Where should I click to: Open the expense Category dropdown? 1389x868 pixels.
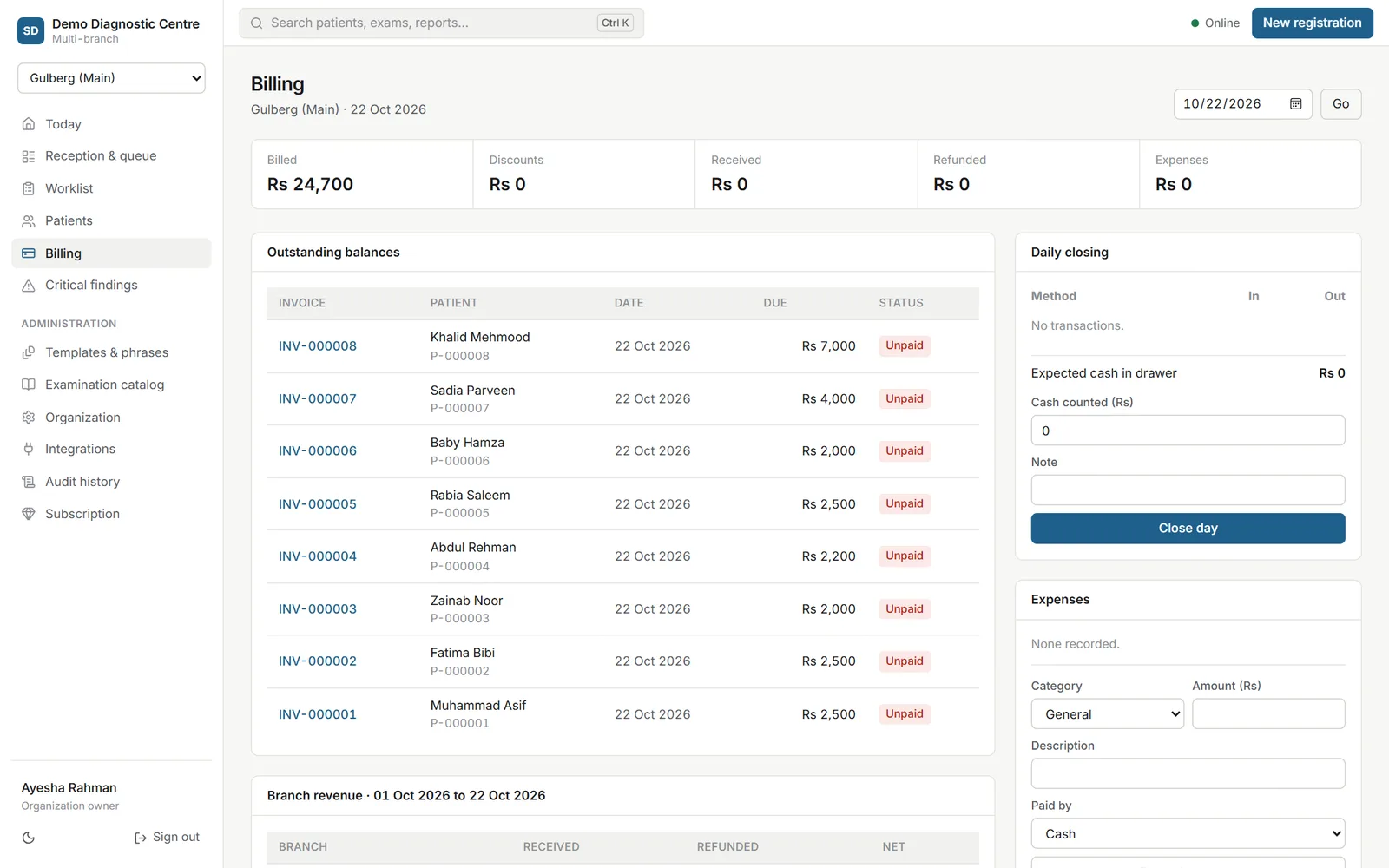[x=1108, y=714]
